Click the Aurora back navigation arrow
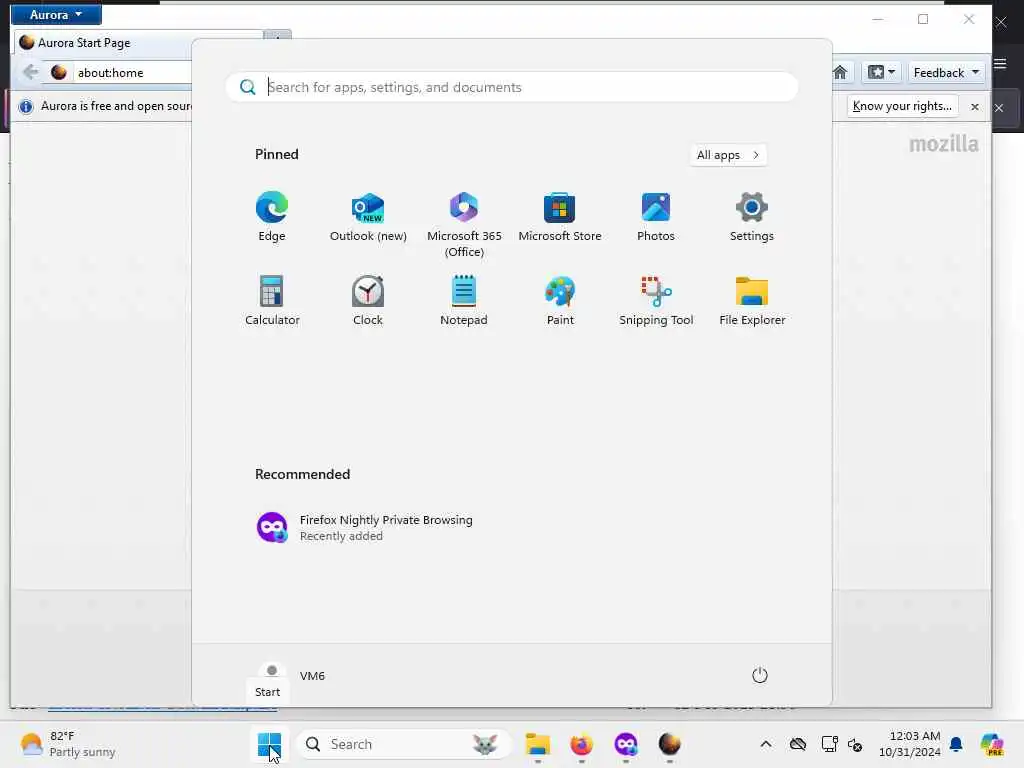 point(30,72)
